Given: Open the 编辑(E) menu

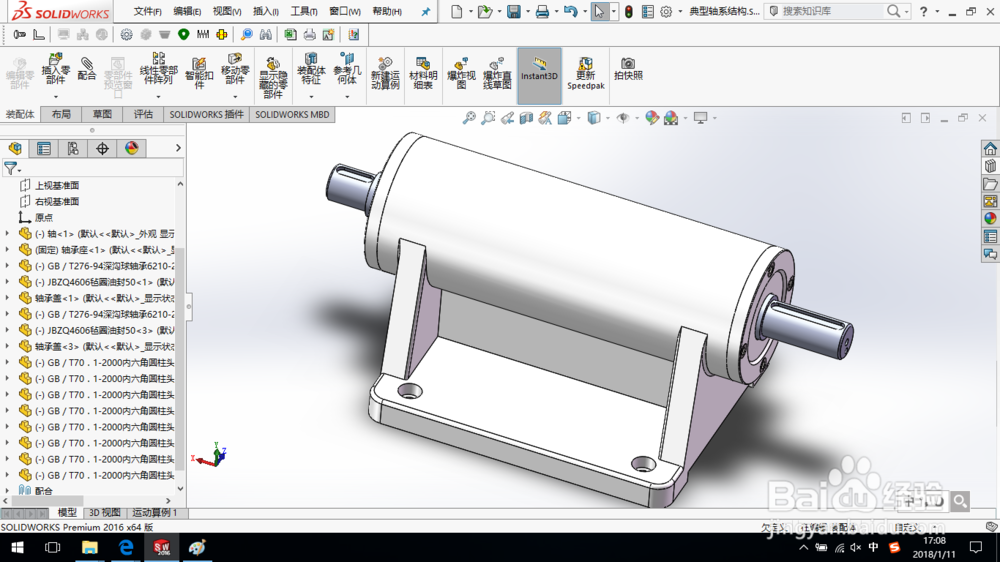Looking at the screenshot, I should coord(187,11).
